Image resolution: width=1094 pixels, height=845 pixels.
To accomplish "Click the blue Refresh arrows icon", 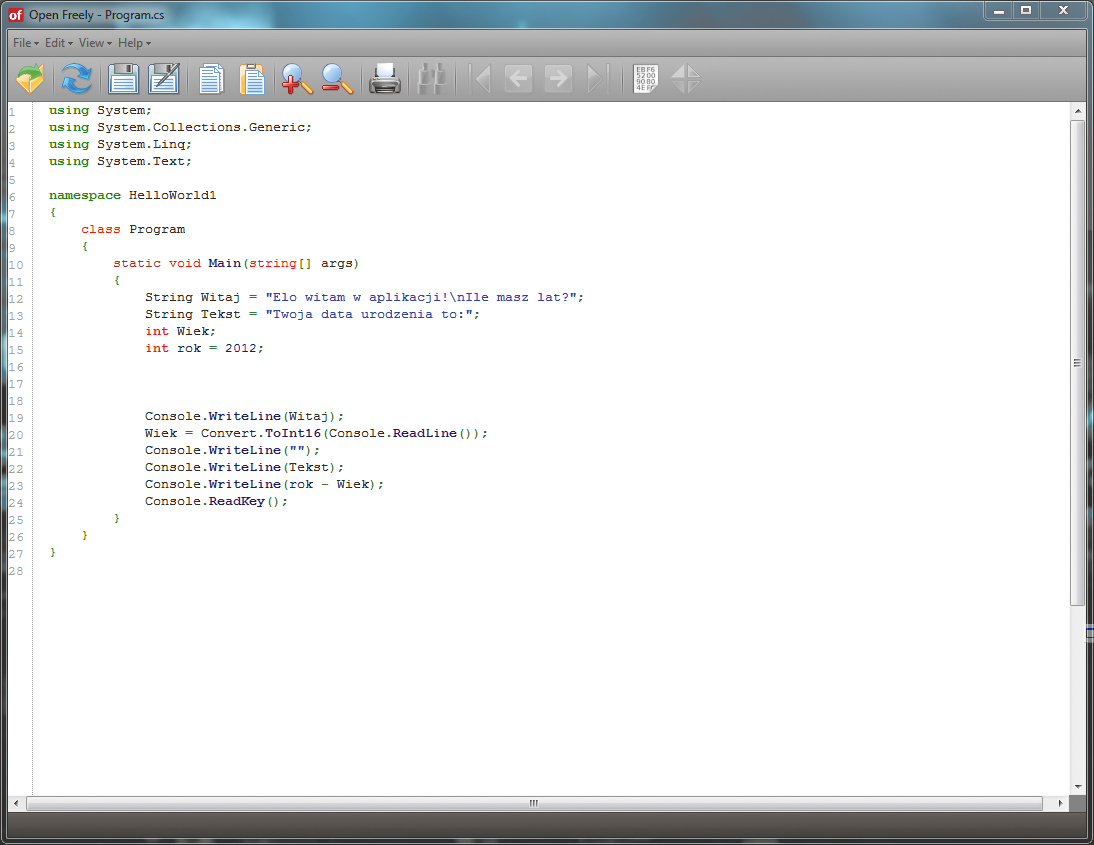I will tap(77, 78).
